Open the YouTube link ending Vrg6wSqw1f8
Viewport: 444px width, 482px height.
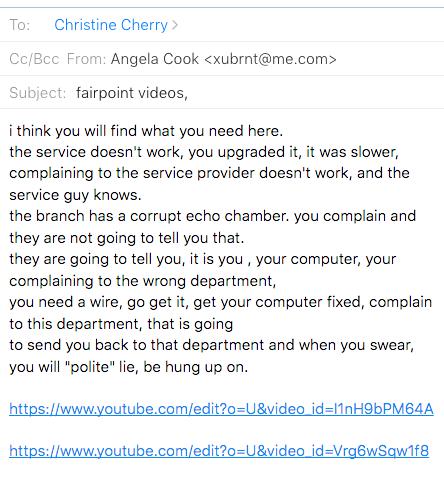219,451
